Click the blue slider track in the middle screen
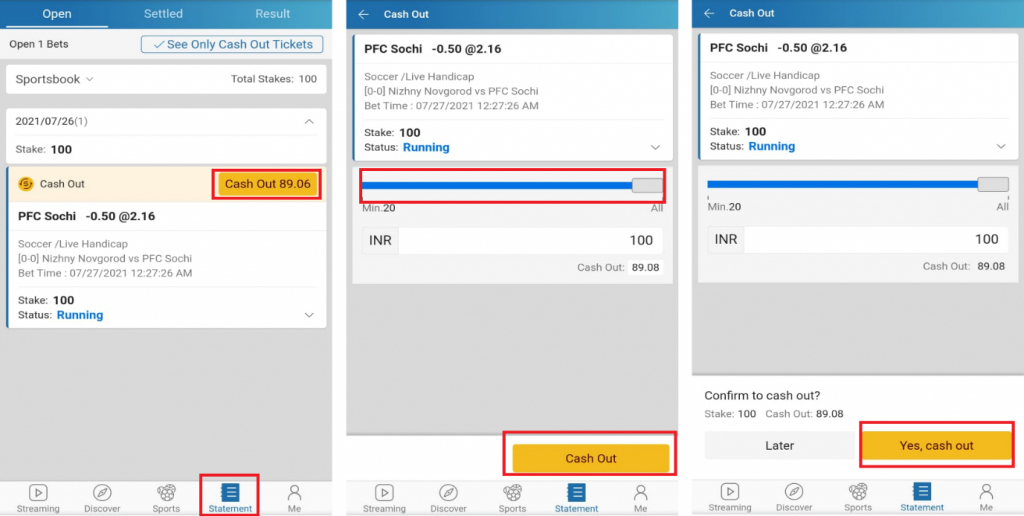 pyautogui.click(x=497, y=185)
